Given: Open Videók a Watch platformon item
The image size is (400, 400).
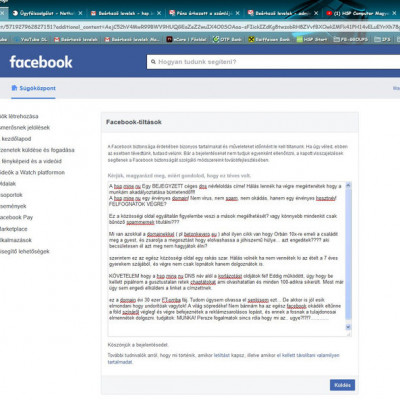Looking at the screenshot, I should coord(32,172).
